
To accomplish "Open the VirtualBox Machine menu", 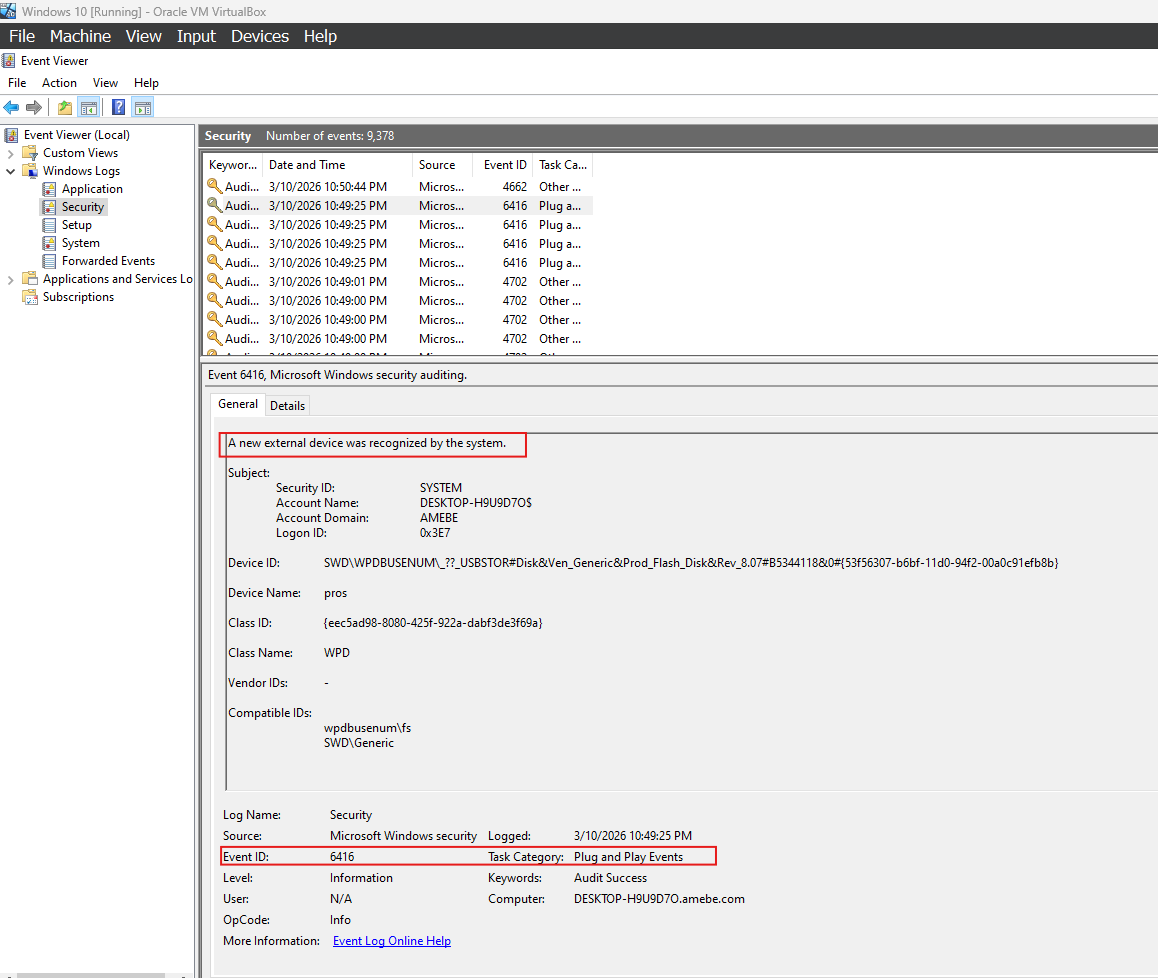I will point(80,36).
